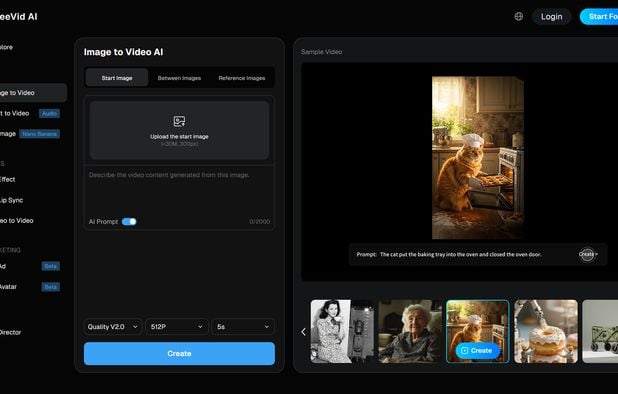Click the large blue Create button
618x394 pixels.
coord(179,353)
